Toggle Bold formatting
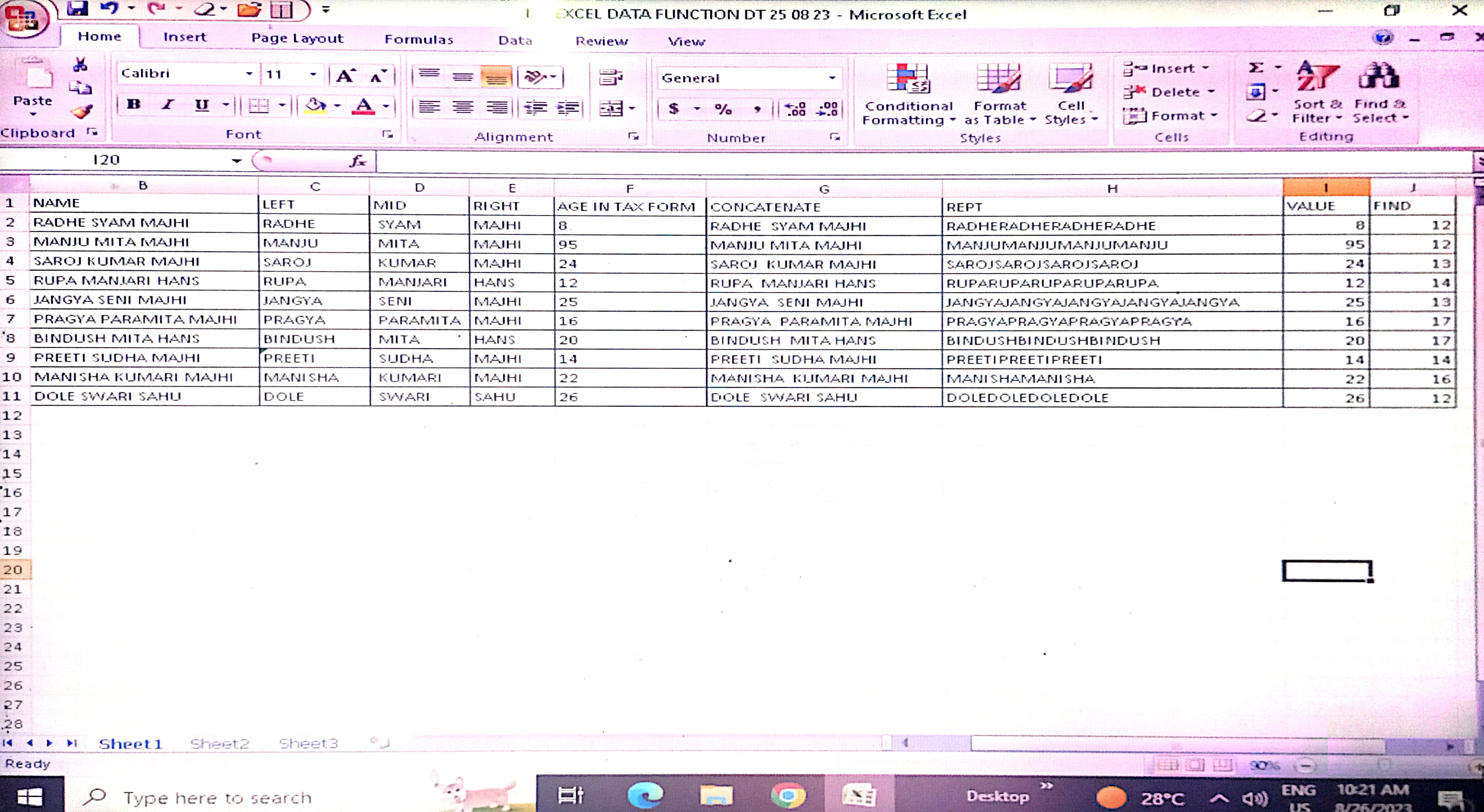This screenshot has width=1484, height=812. (134, 105)
